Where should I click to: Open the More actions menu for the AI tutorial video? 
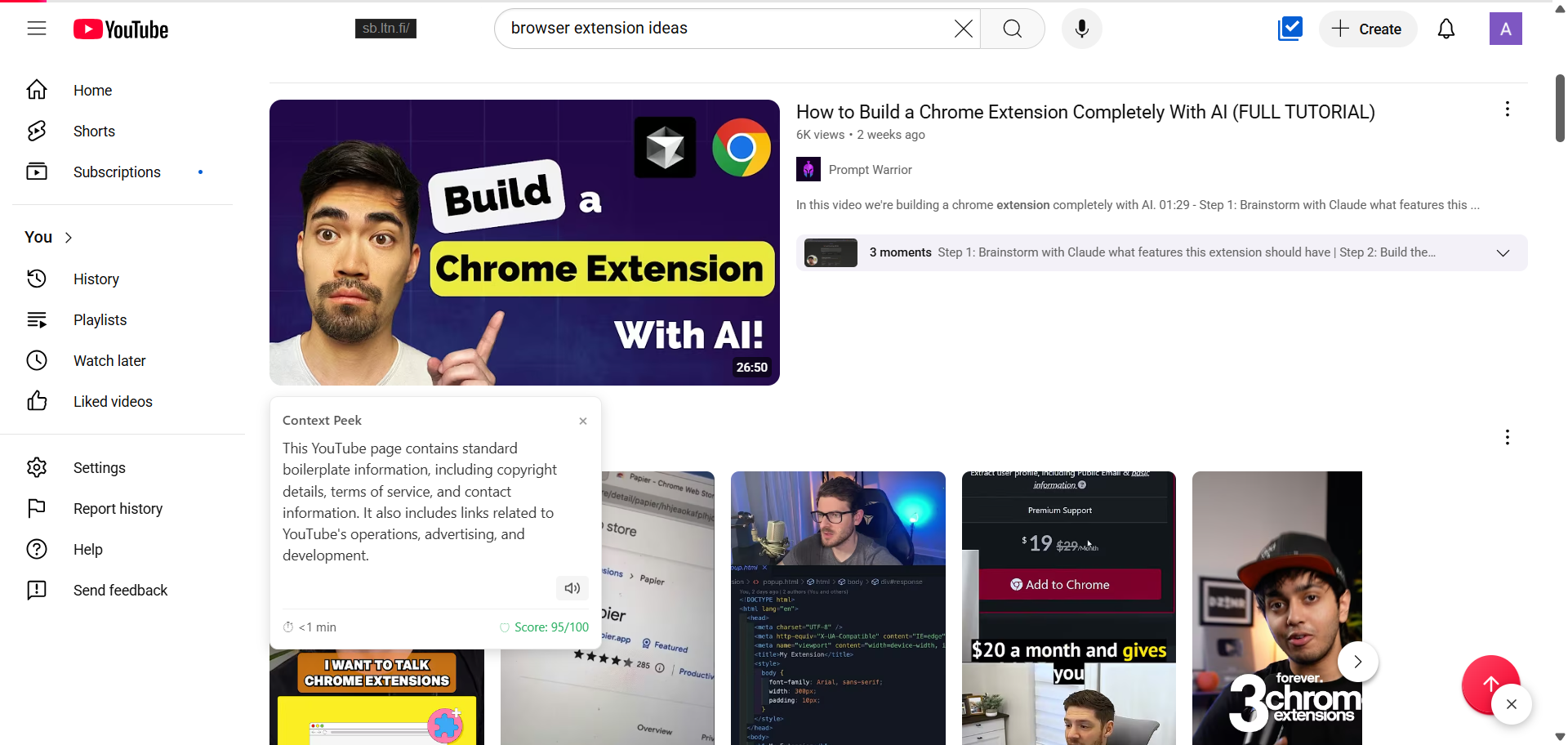coord(1508,109)
